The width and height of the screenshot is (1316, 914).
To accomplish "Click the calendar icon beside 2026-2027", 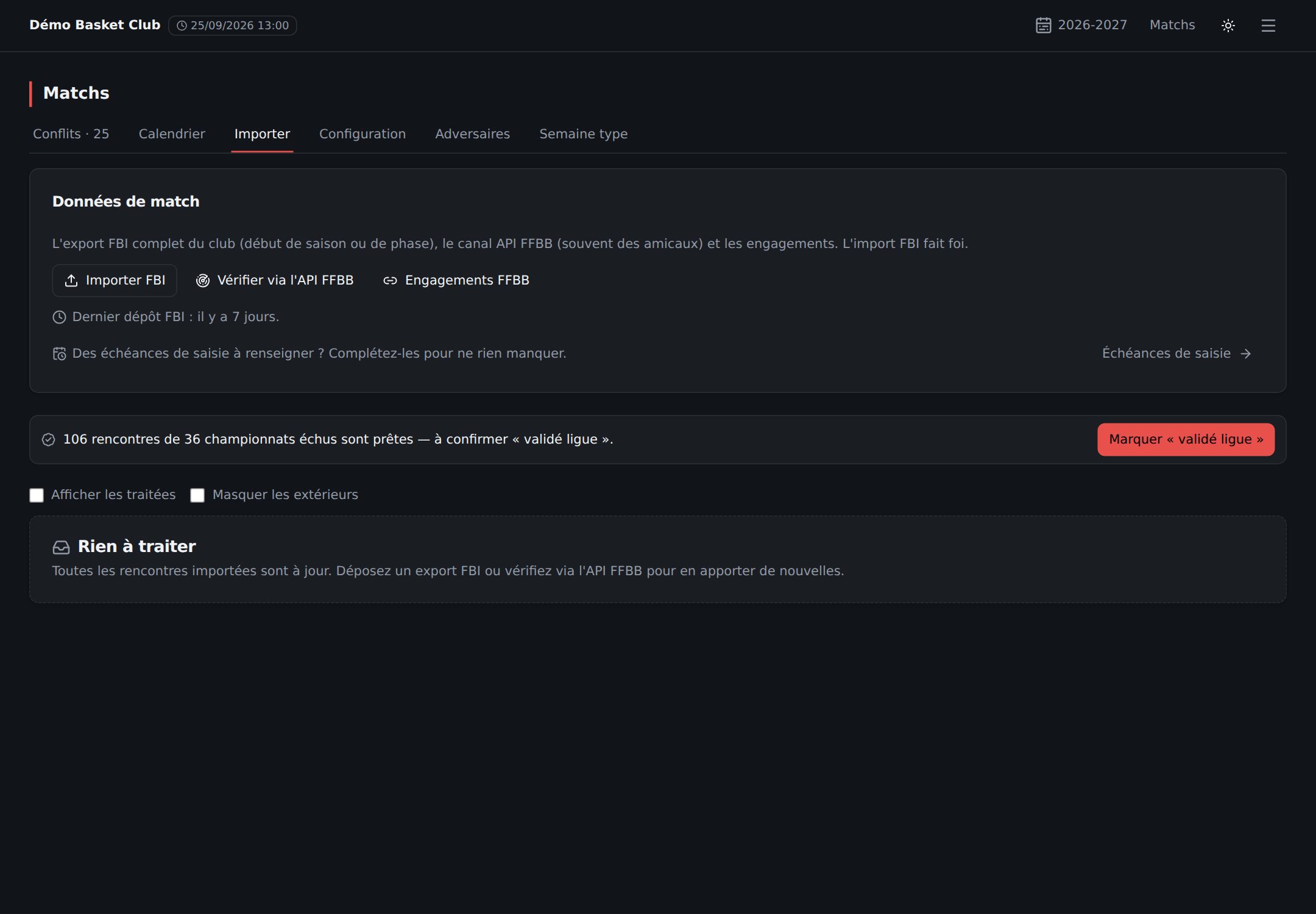I will [x=1043, y=25].
